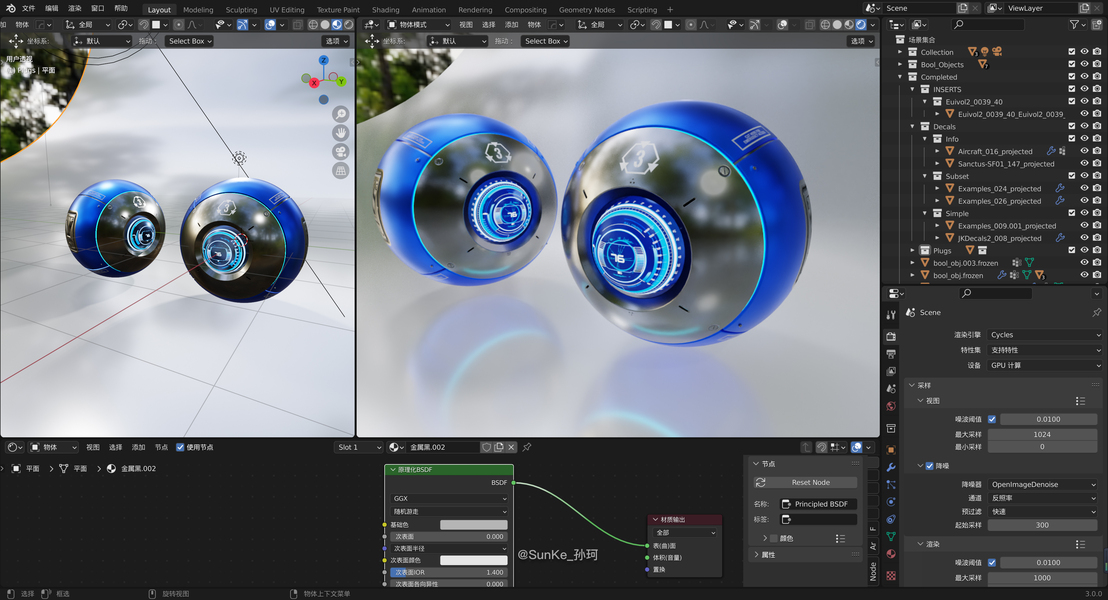This screenshot has width=1108, height=600.
Task: Click the 次表面IOR 1.400 slider
Action: pos(449,572)
